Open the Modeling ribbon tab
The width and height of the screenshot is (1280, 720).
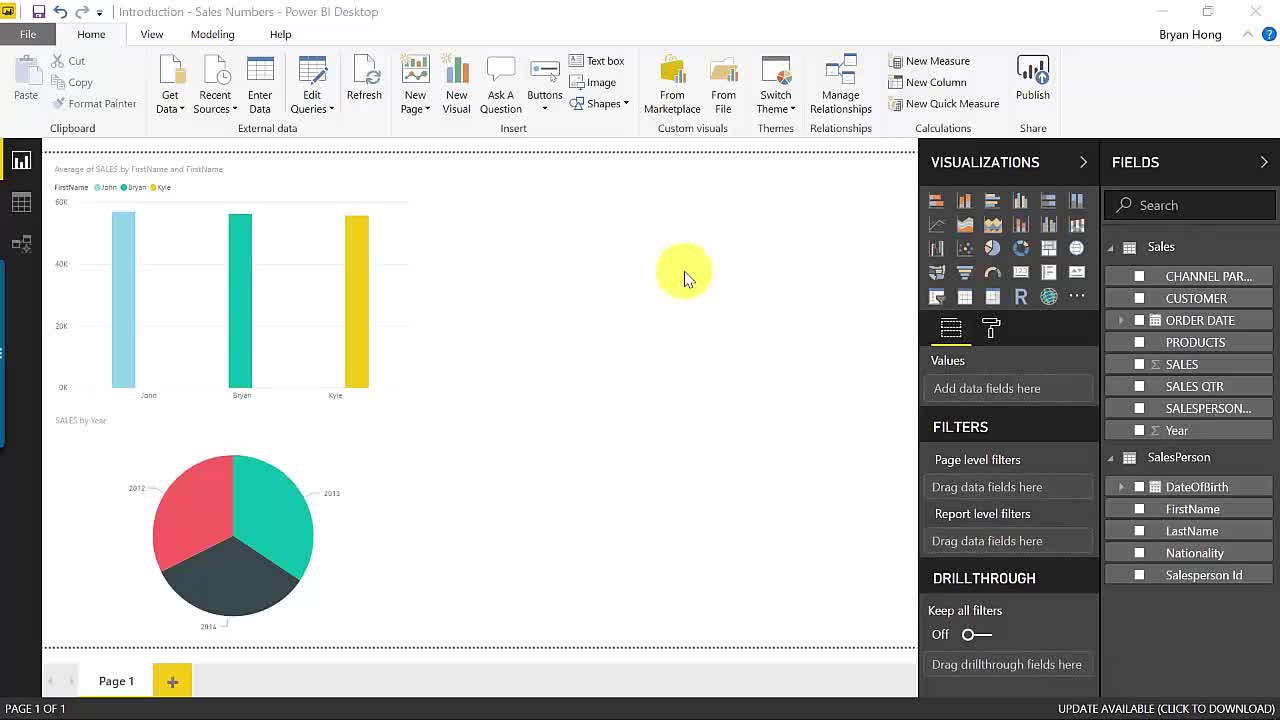coord(212,34)
